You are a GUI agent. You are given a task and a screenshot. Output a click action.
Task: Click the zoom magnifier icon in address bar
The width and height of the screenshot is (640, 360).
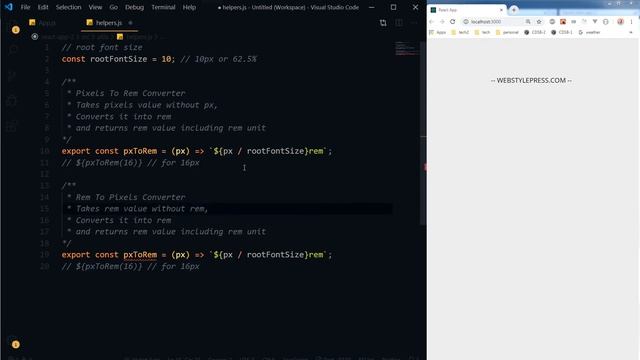(528, 22)
